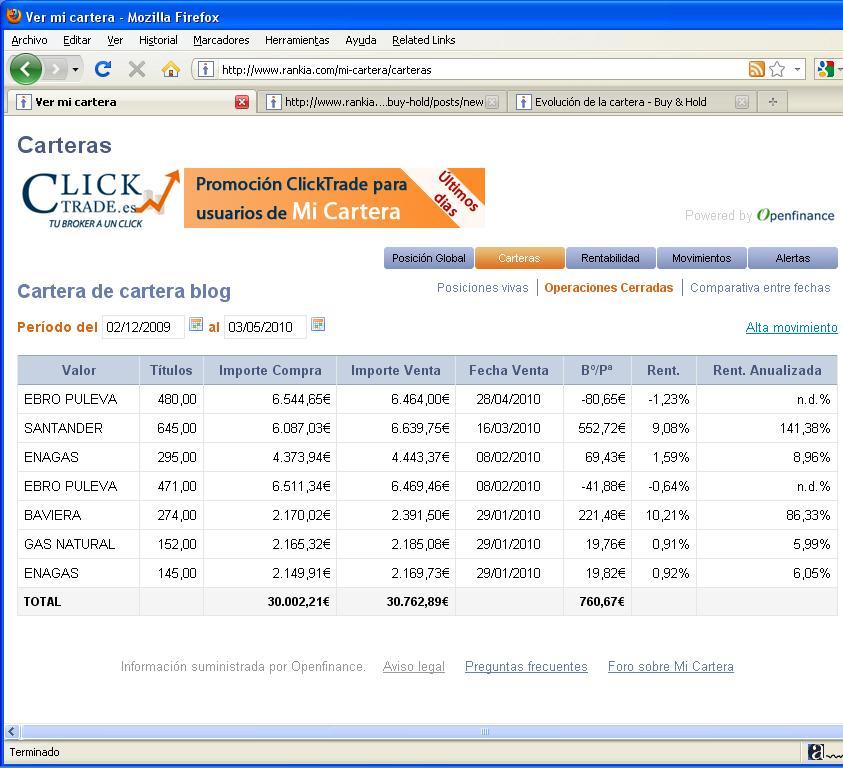Open the Herramientas menu
Image resolution: width=843 pixels, height=768 pixels.
click(x=297, y=40)
